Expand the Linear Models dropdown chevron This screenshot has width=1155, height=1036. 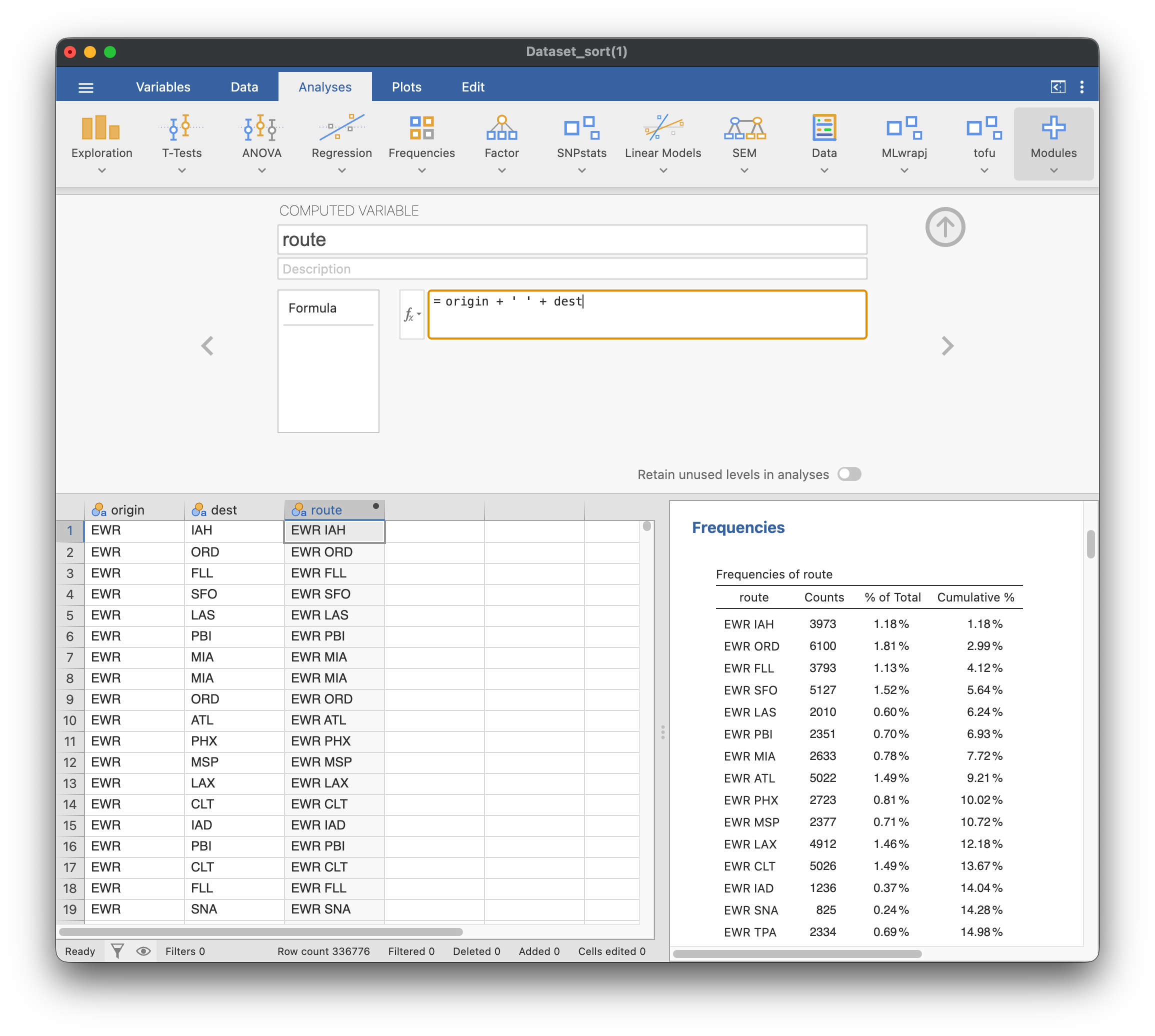(x=662, y=170)
